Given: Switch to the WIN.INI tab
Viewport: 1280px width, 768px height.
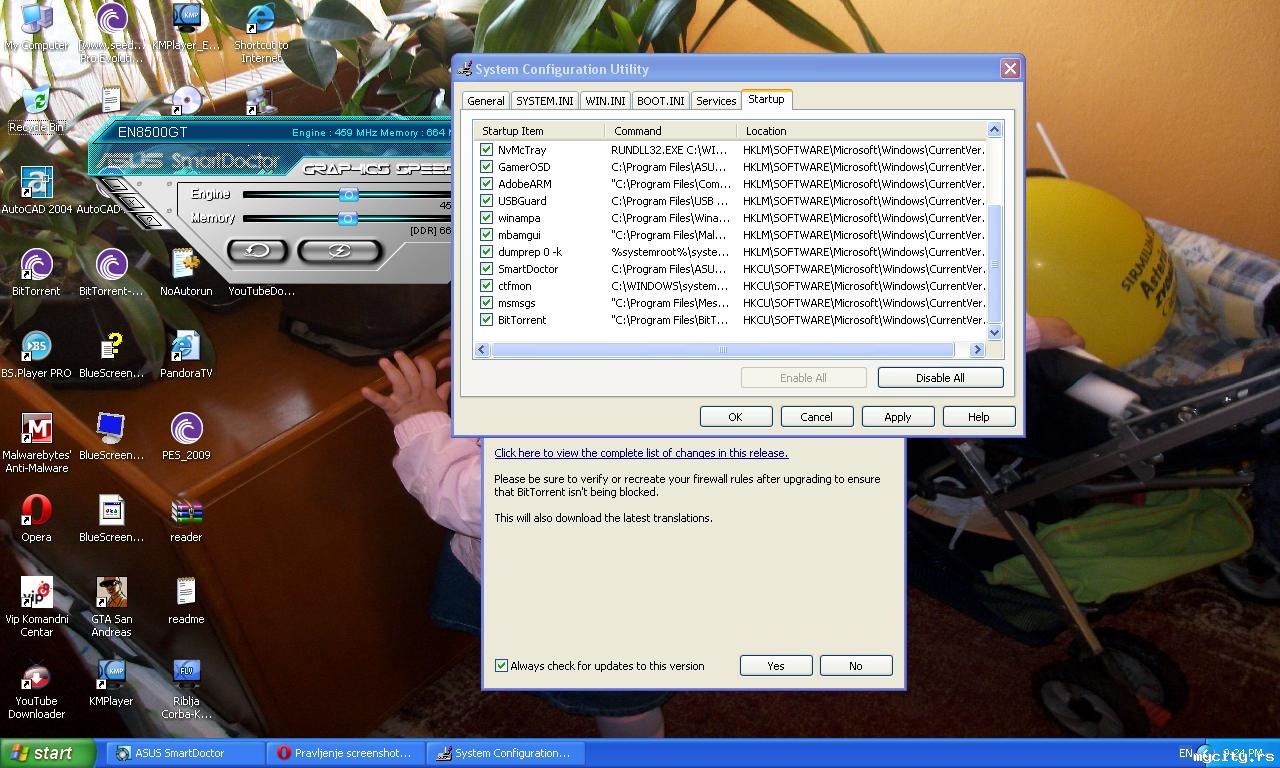Looking at the screenshot, I should (x=605, y=101).
